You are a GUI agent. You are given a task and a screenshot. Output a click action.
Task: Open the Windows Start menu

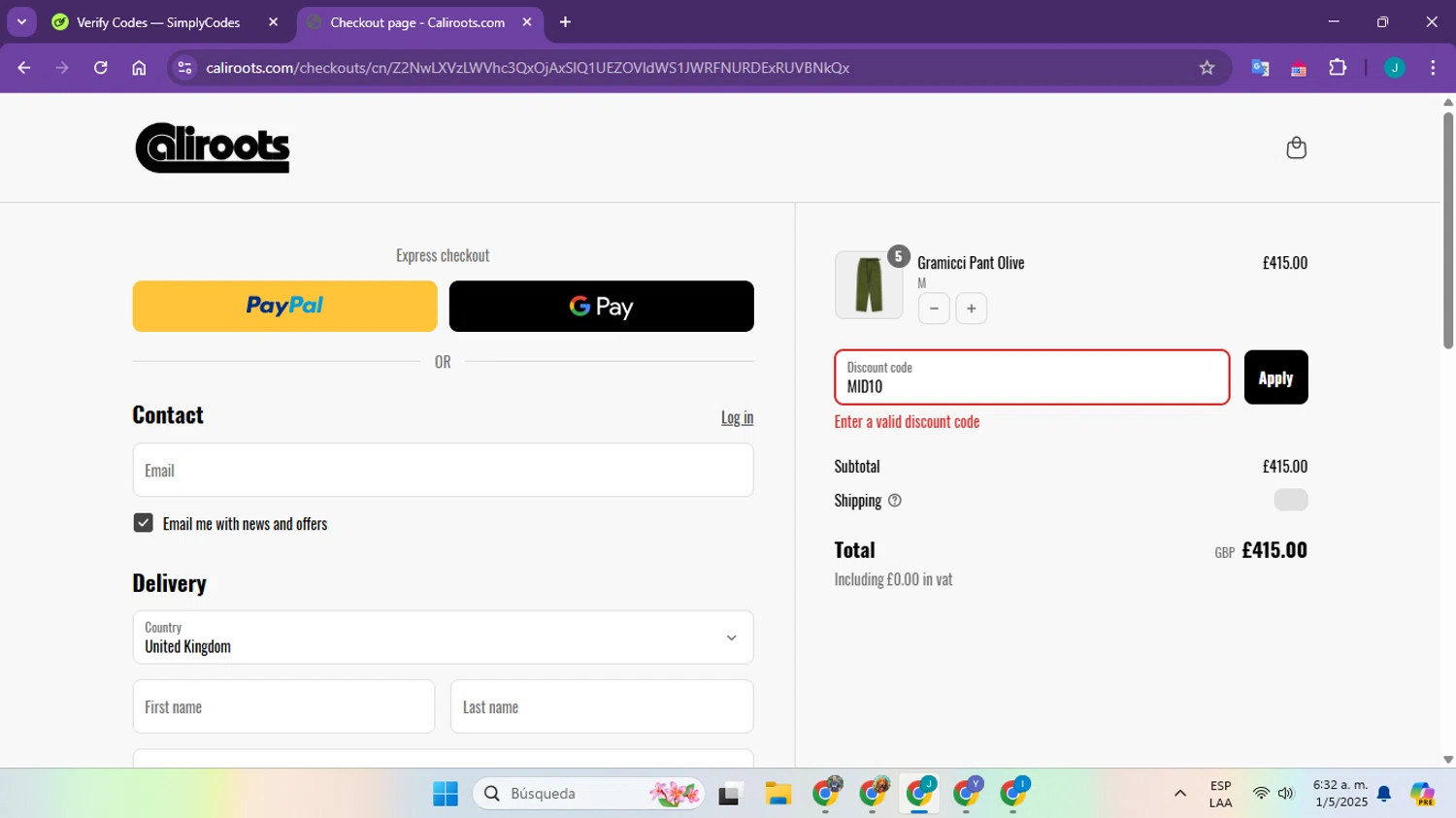coord(446,794)
